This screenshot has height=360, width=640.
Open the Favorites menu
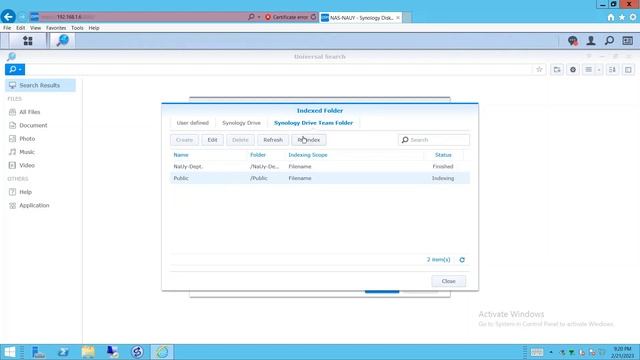pyautogui.click(x=56, y=28)
